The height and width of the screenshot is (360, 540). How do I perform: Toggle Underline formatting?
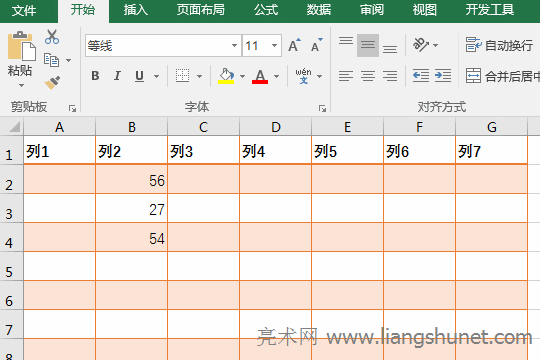click(139, 76)
